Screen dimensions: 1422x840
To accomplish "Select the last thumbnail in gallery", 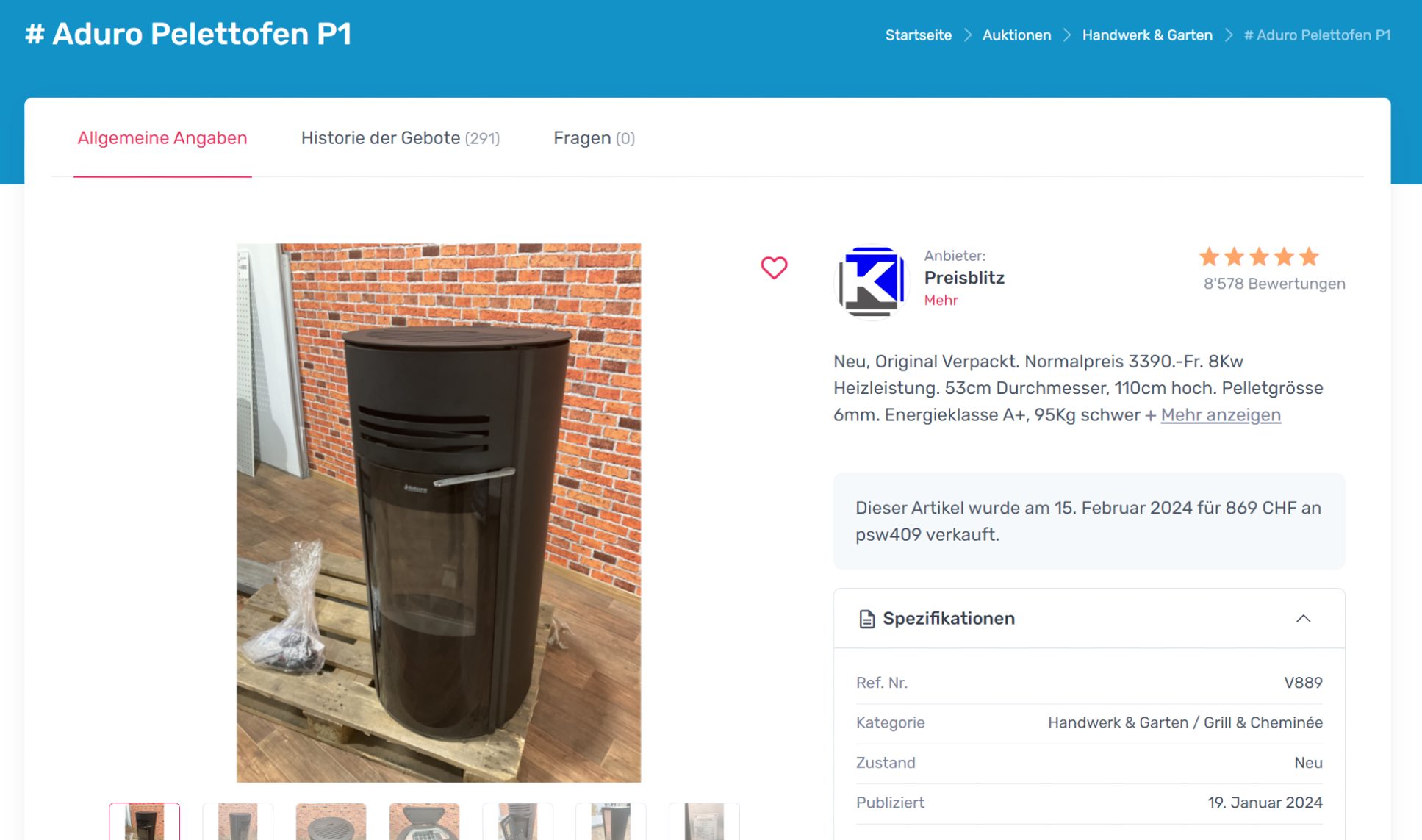I will 703,822.
